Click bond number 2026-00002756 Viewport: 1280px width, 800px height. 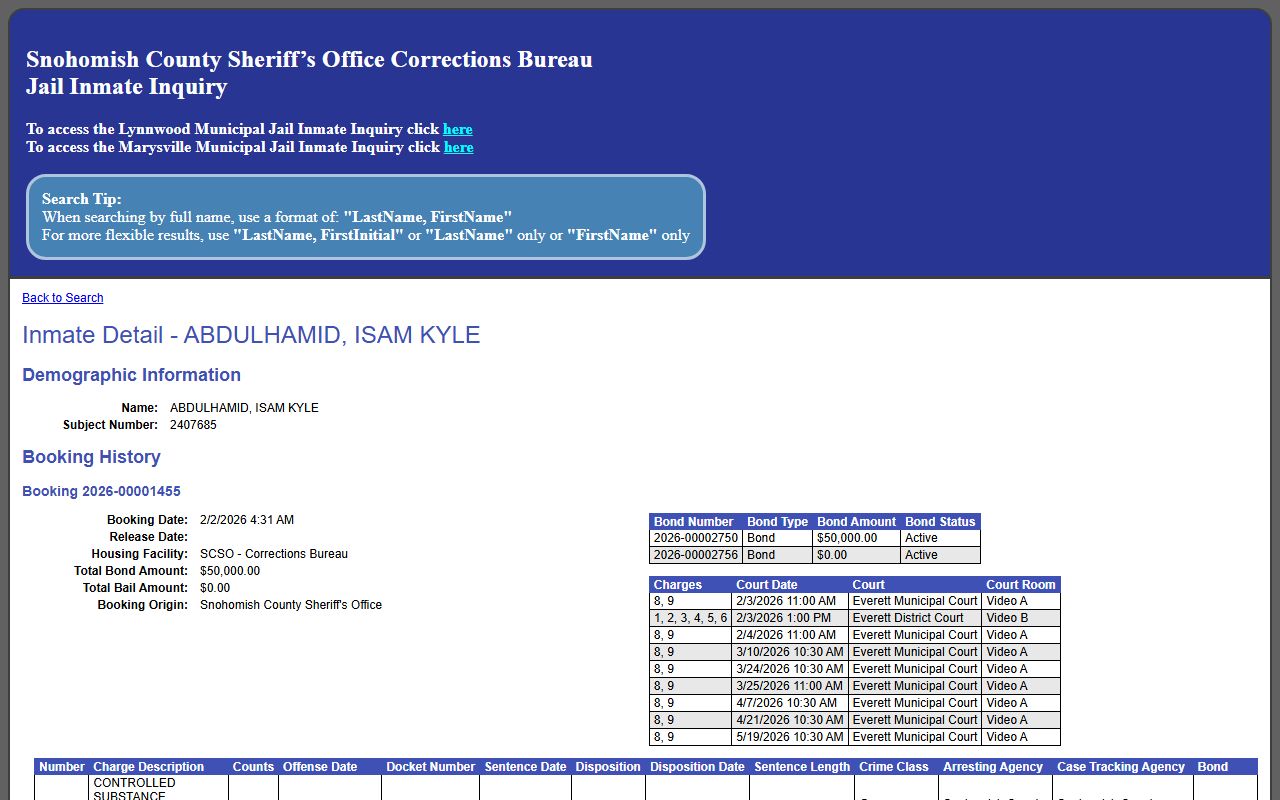click(696, 555)
